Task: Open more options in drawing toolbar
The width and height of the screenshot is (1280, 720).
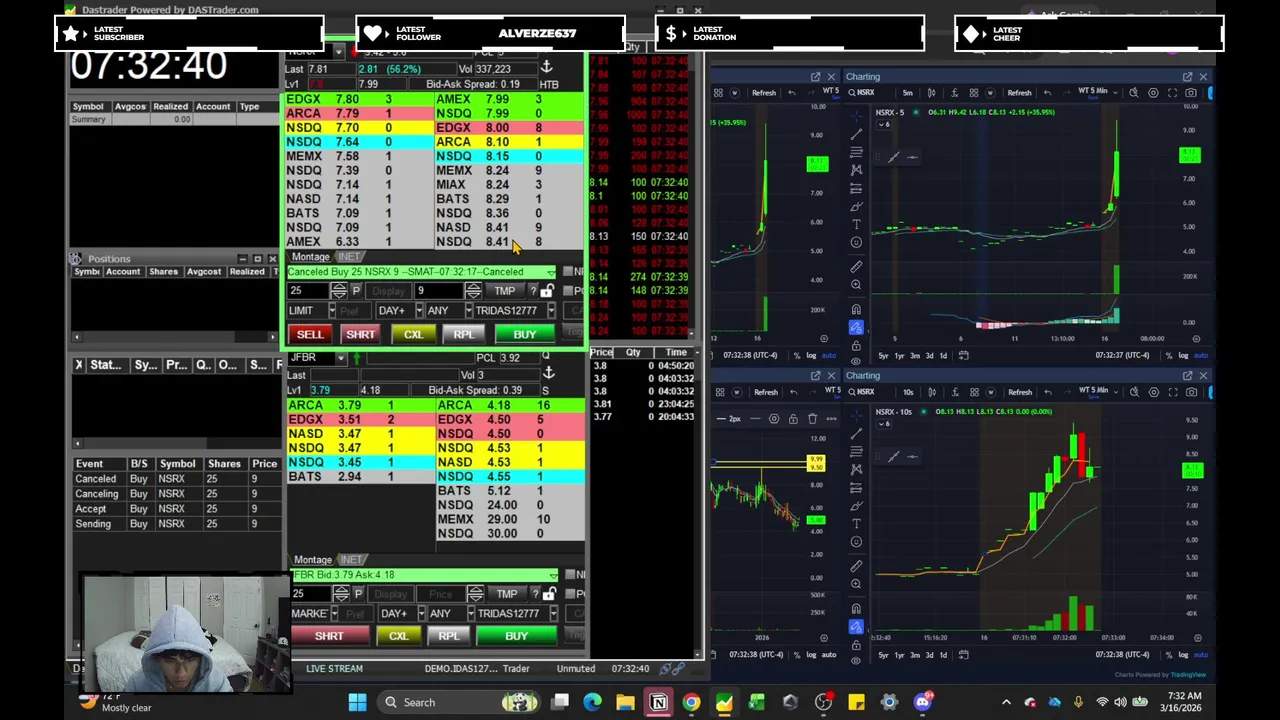Action: click(832, 419)
